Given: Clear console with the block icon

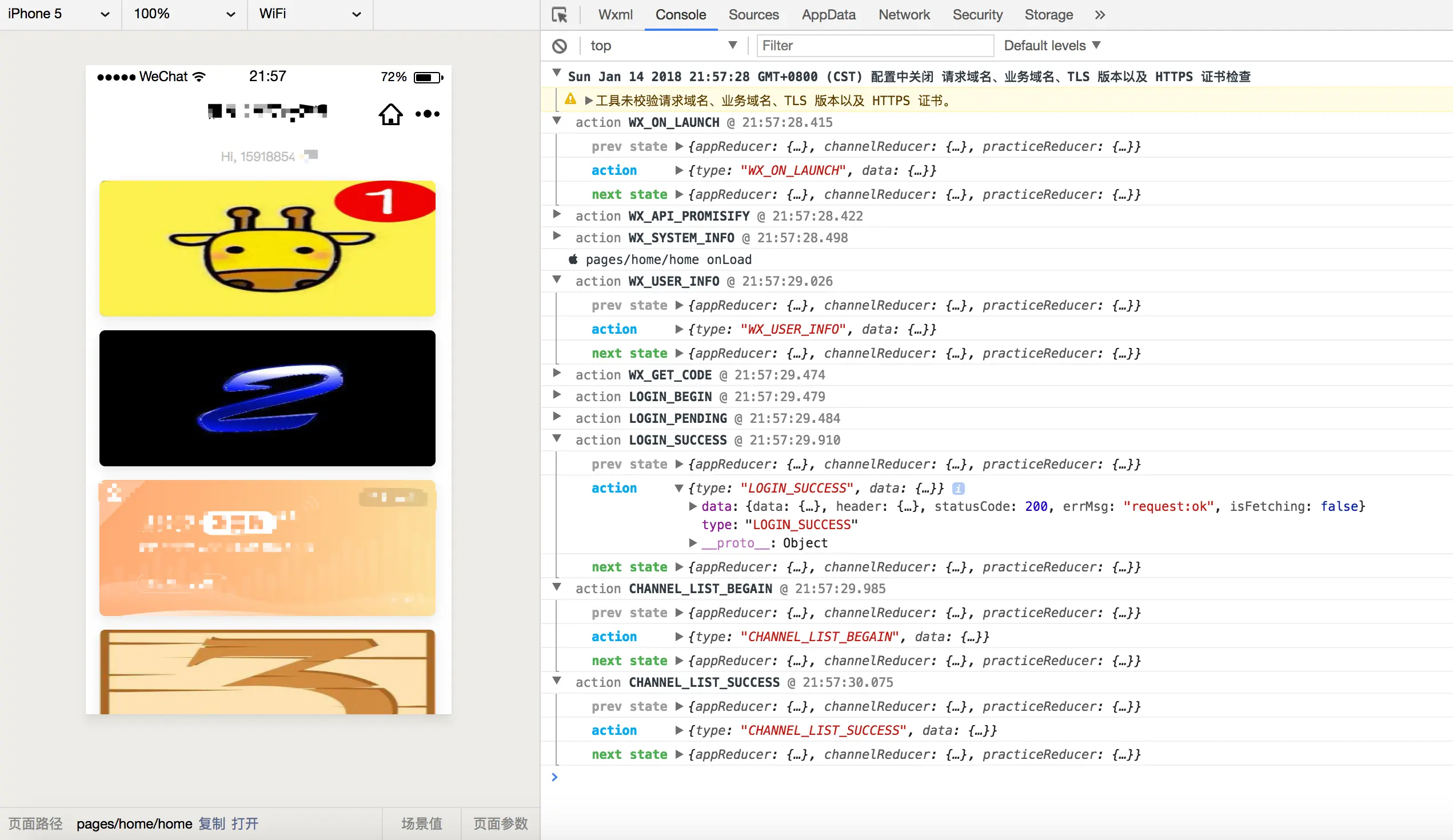Looking at the screenshot, I should 559,46.
